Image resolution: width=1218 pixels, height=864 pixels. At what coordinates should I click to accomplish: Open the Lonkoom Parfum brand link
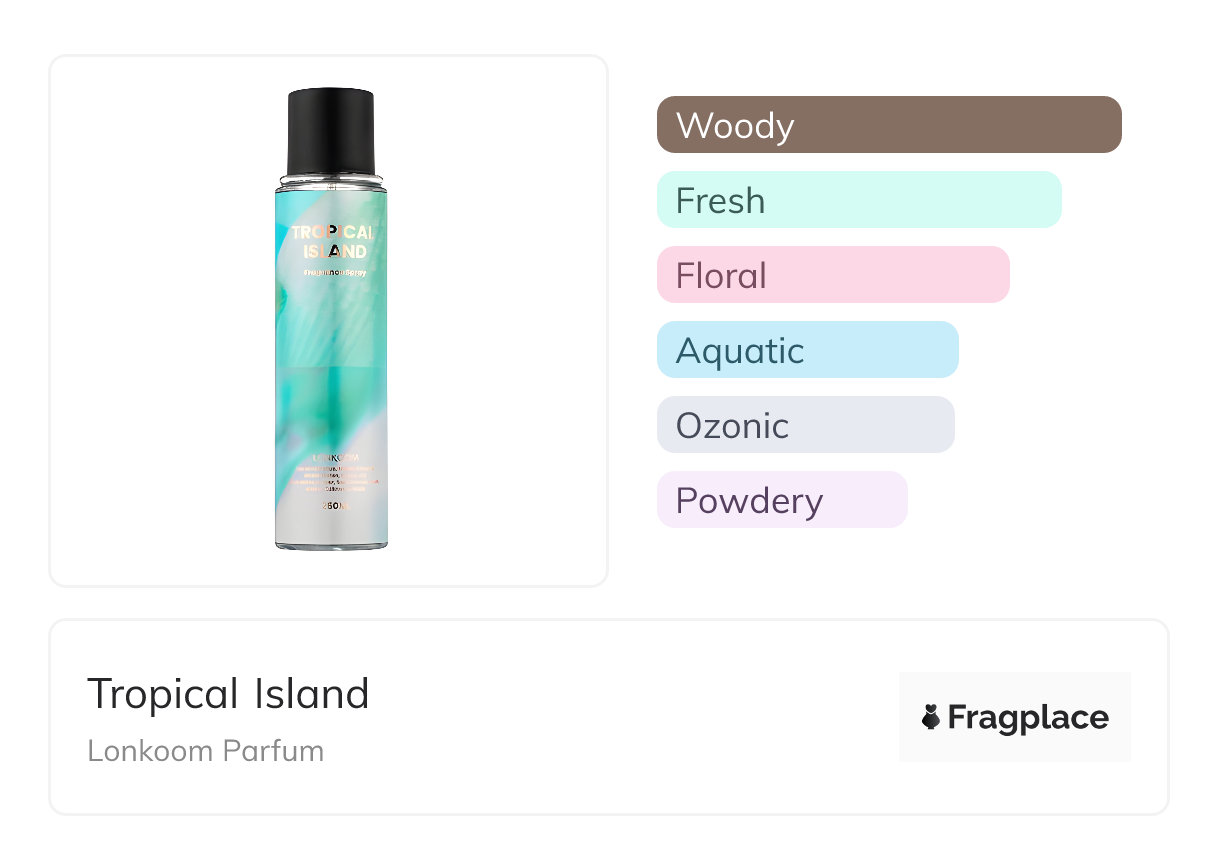[x=205, y=751]
